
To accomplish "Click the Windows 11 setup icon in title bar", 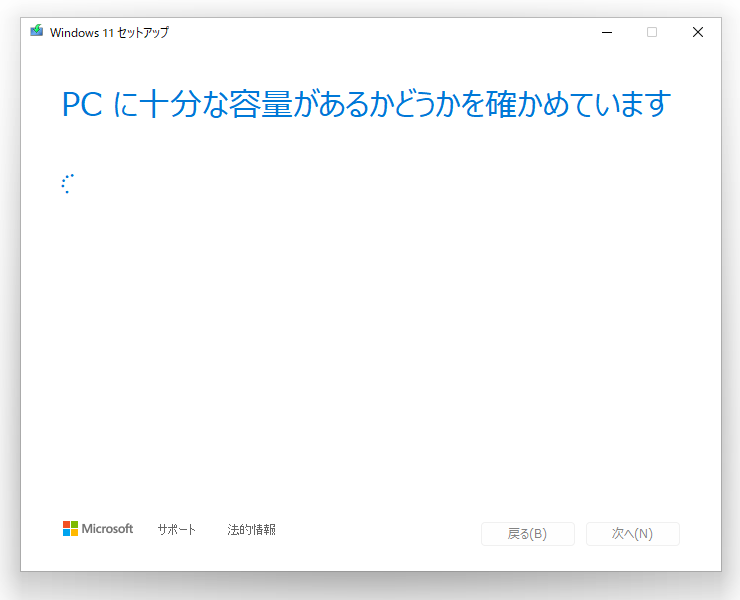I will [37, 31].
